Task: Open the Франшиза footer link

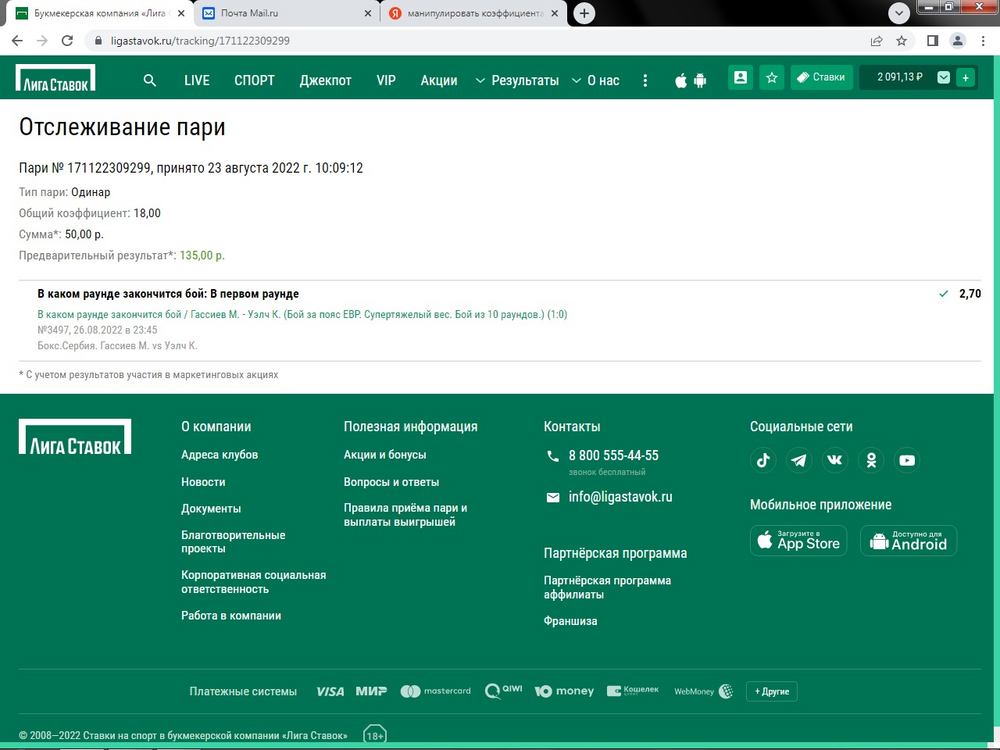Action: coord(571,621)
